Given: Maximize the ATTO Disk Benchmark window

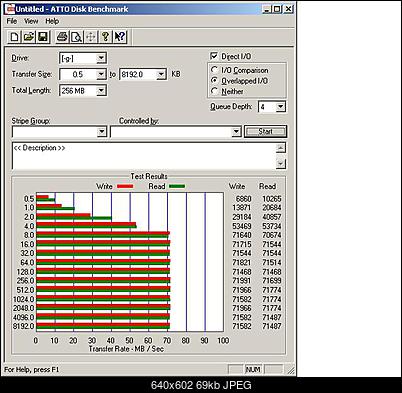Looking at the screenshot, I should coord(276,9).
